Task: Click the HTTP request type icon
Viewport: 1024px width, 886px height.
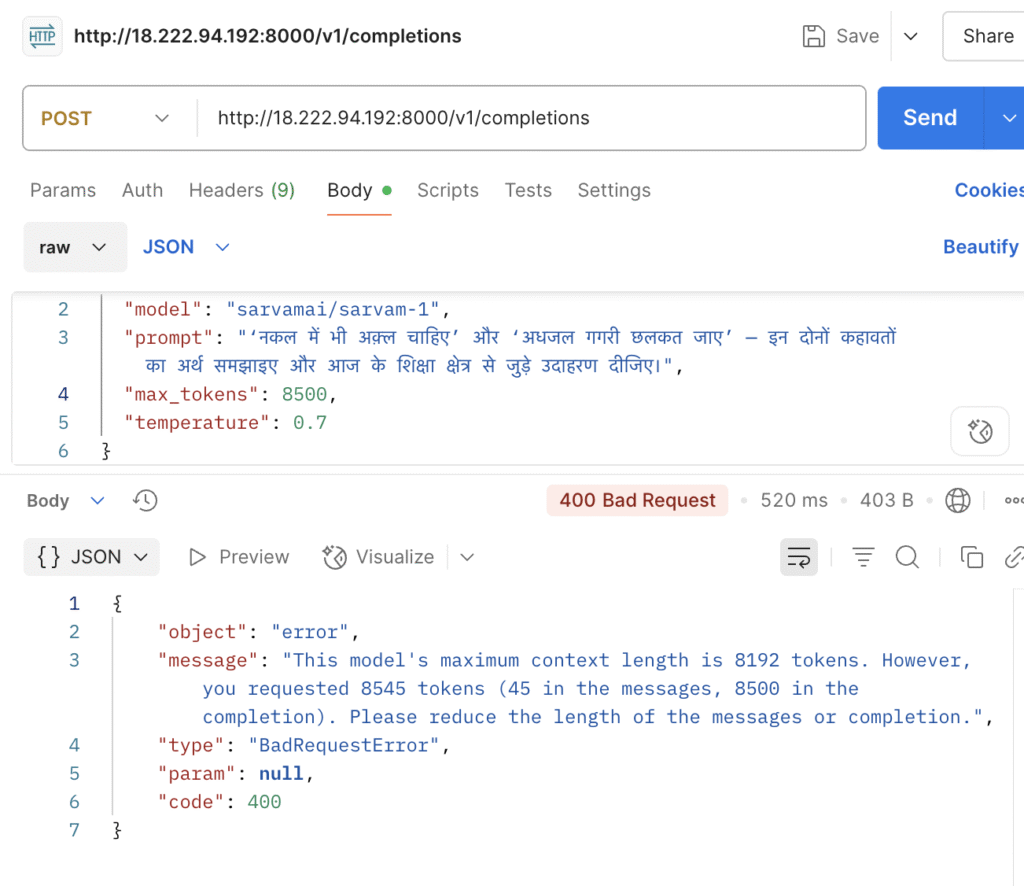Action: pos(42,37)
